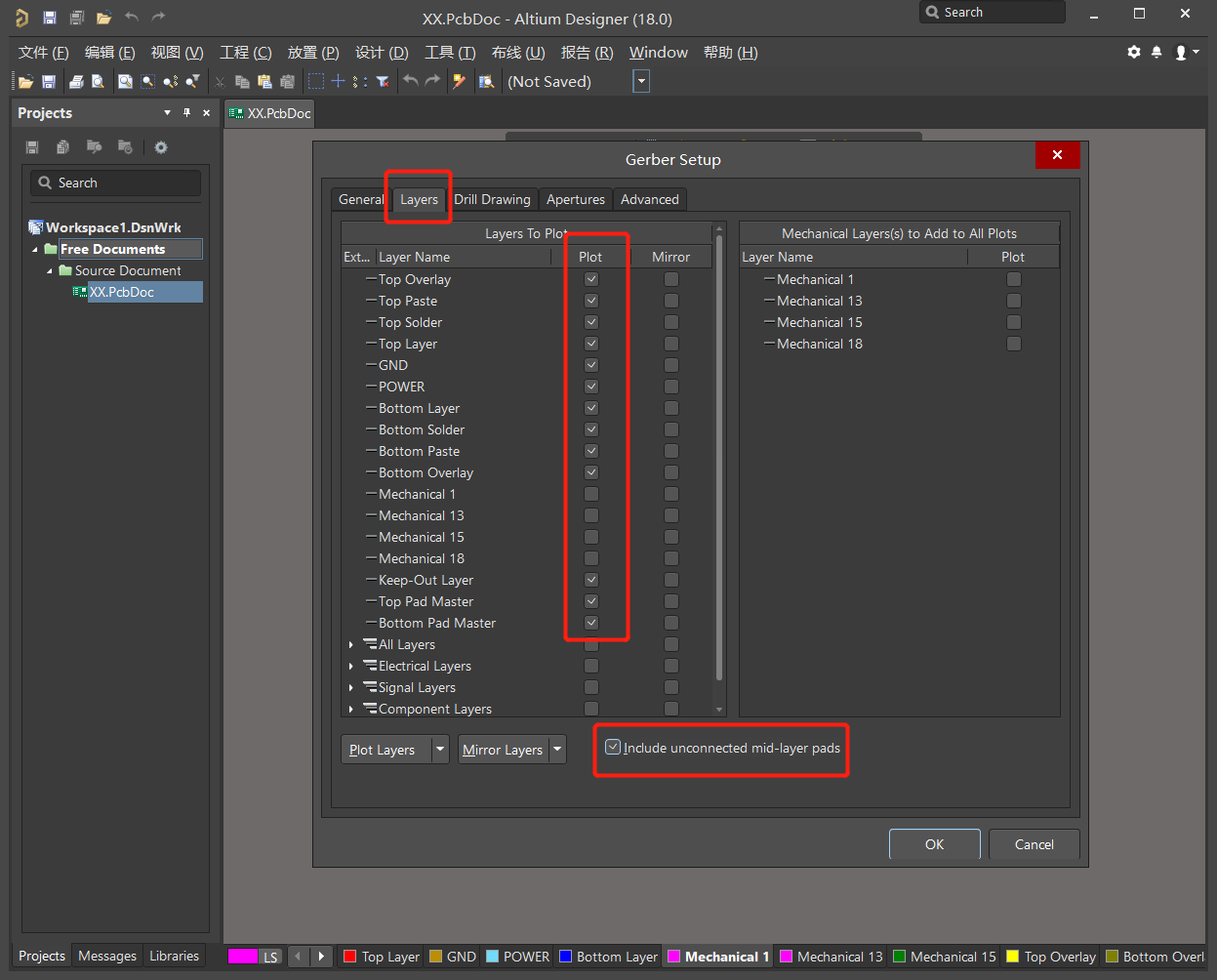This screenshot has width=1217, height=980.
Task: Toggle Include unconnected mid-layer pads checkbox
Action: 613,748
